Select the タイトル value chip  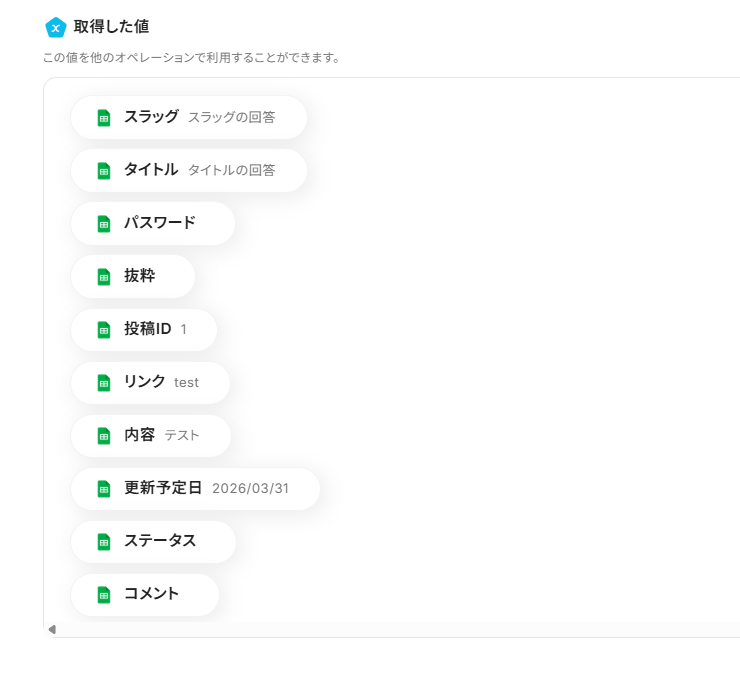pyautogui.click(x=188, y=171)
